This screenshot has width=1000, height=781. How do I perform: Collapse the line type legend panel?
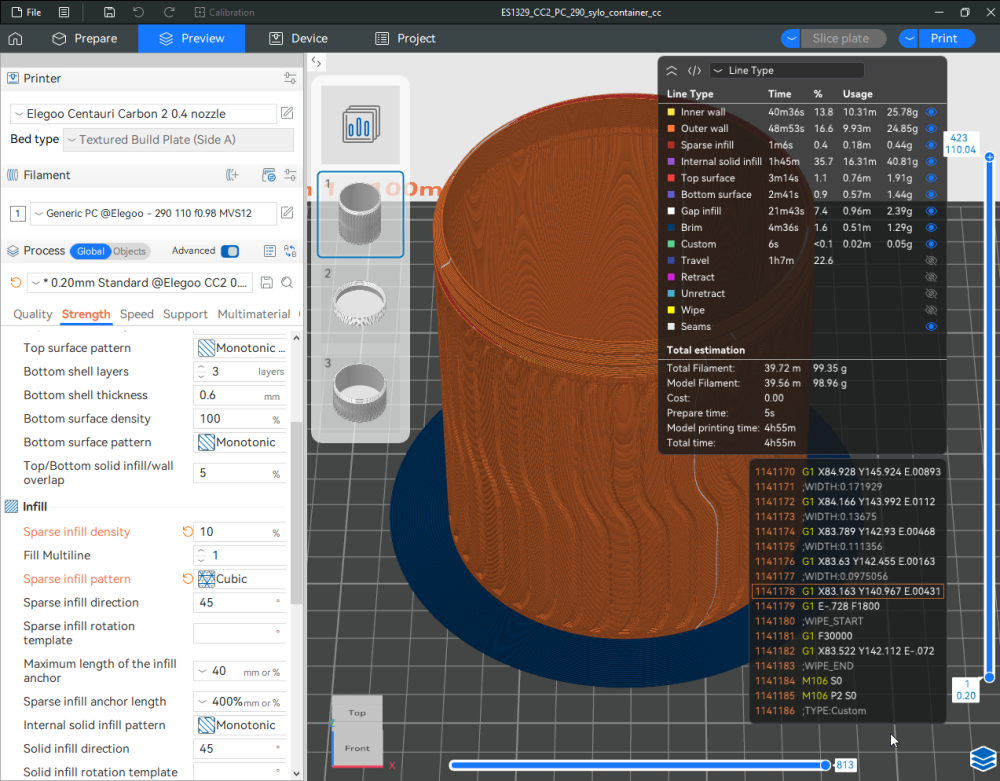coord(672,71)
